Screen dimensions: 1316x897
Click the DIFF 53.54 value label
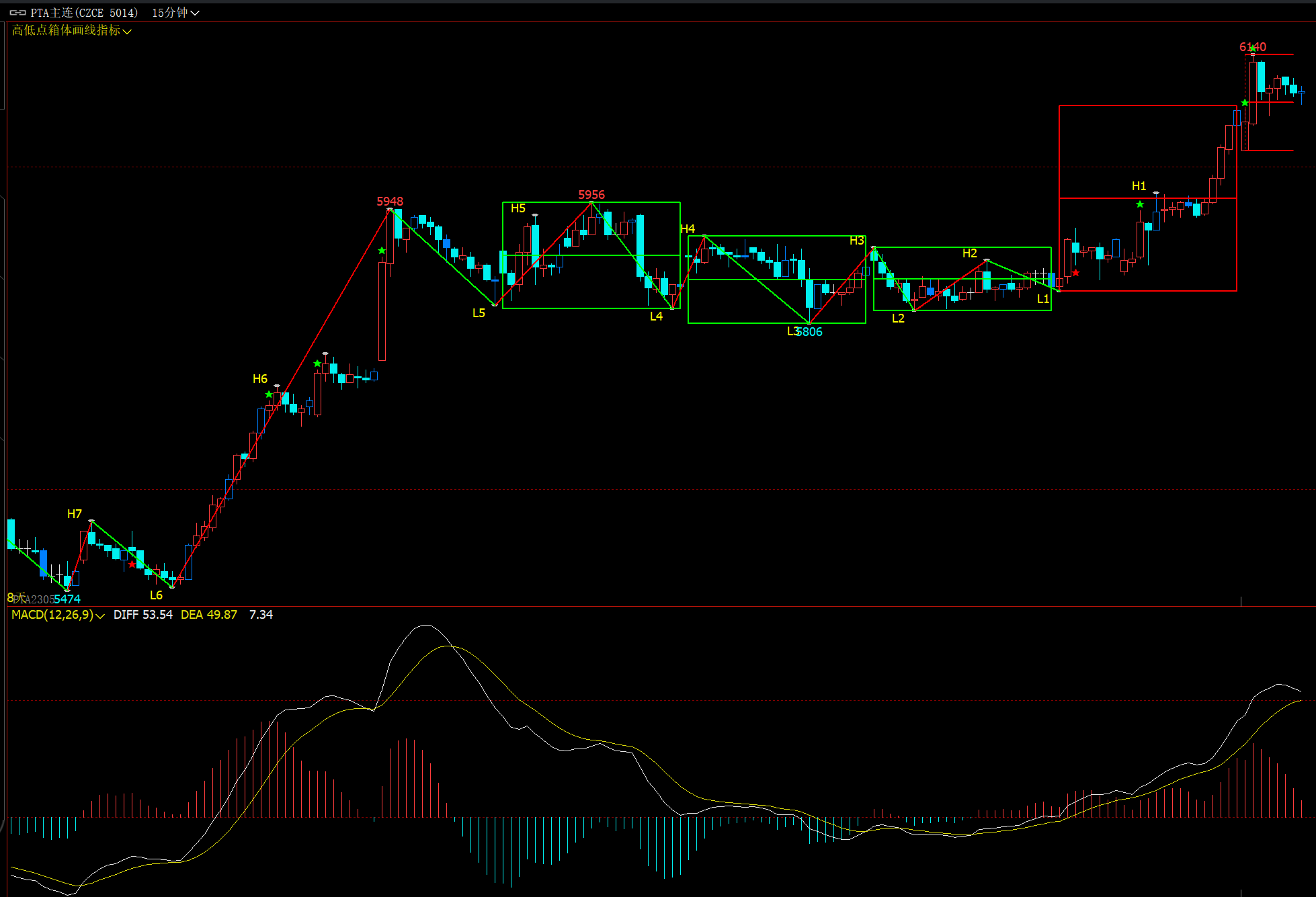coord(142,615)
